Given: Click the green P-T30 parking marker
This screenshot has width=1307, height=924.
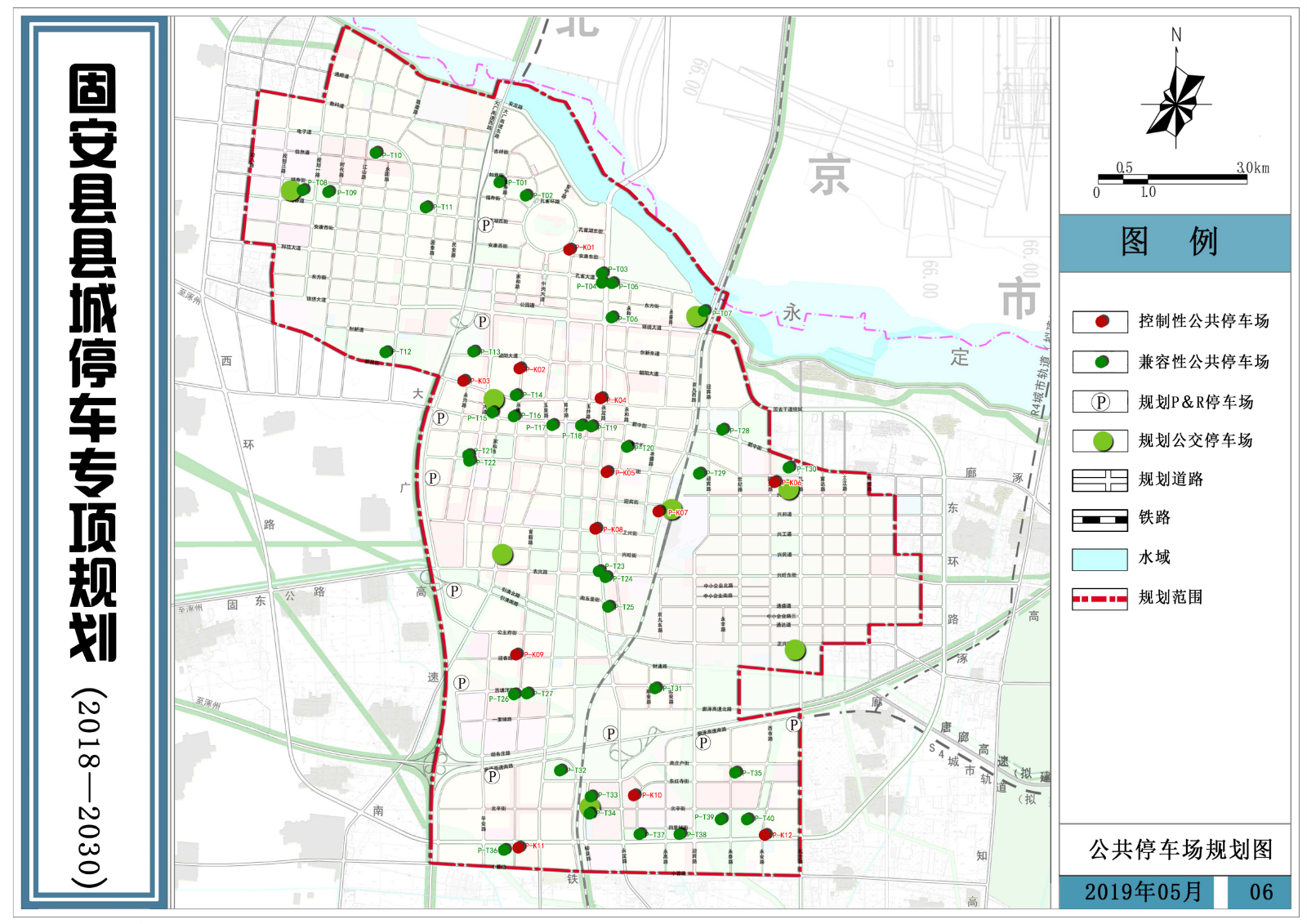Looking at the screenshot, I should click(x=789, y=467).
